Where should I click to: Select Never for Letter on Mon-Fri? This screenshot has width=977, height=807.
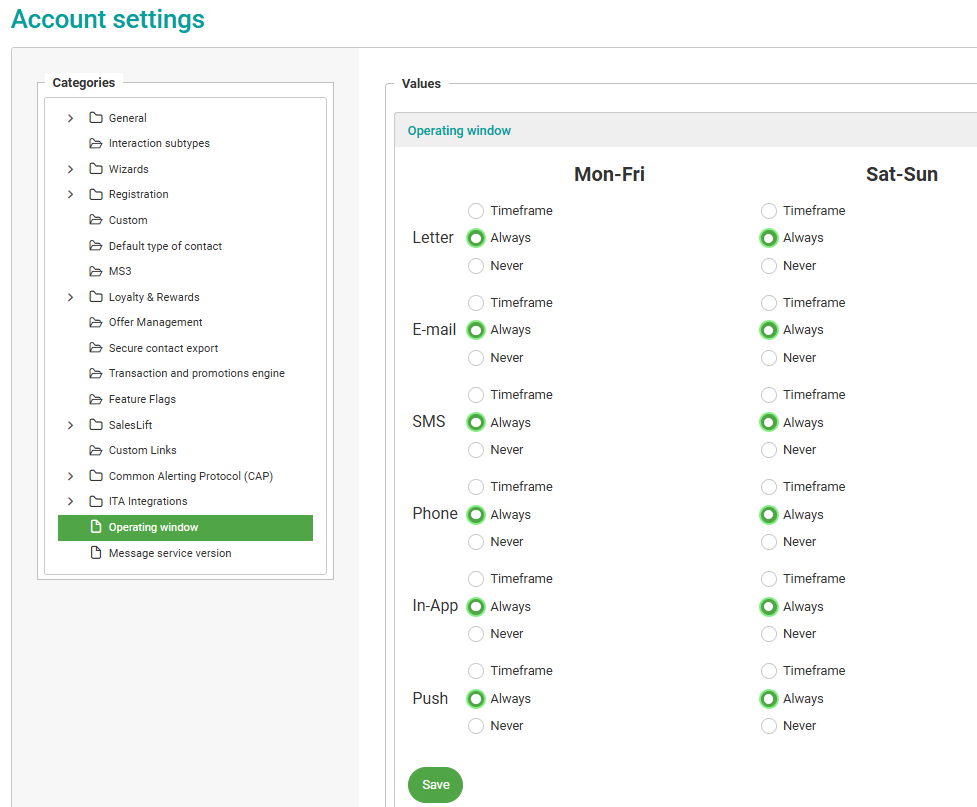(x=476, y=266)
